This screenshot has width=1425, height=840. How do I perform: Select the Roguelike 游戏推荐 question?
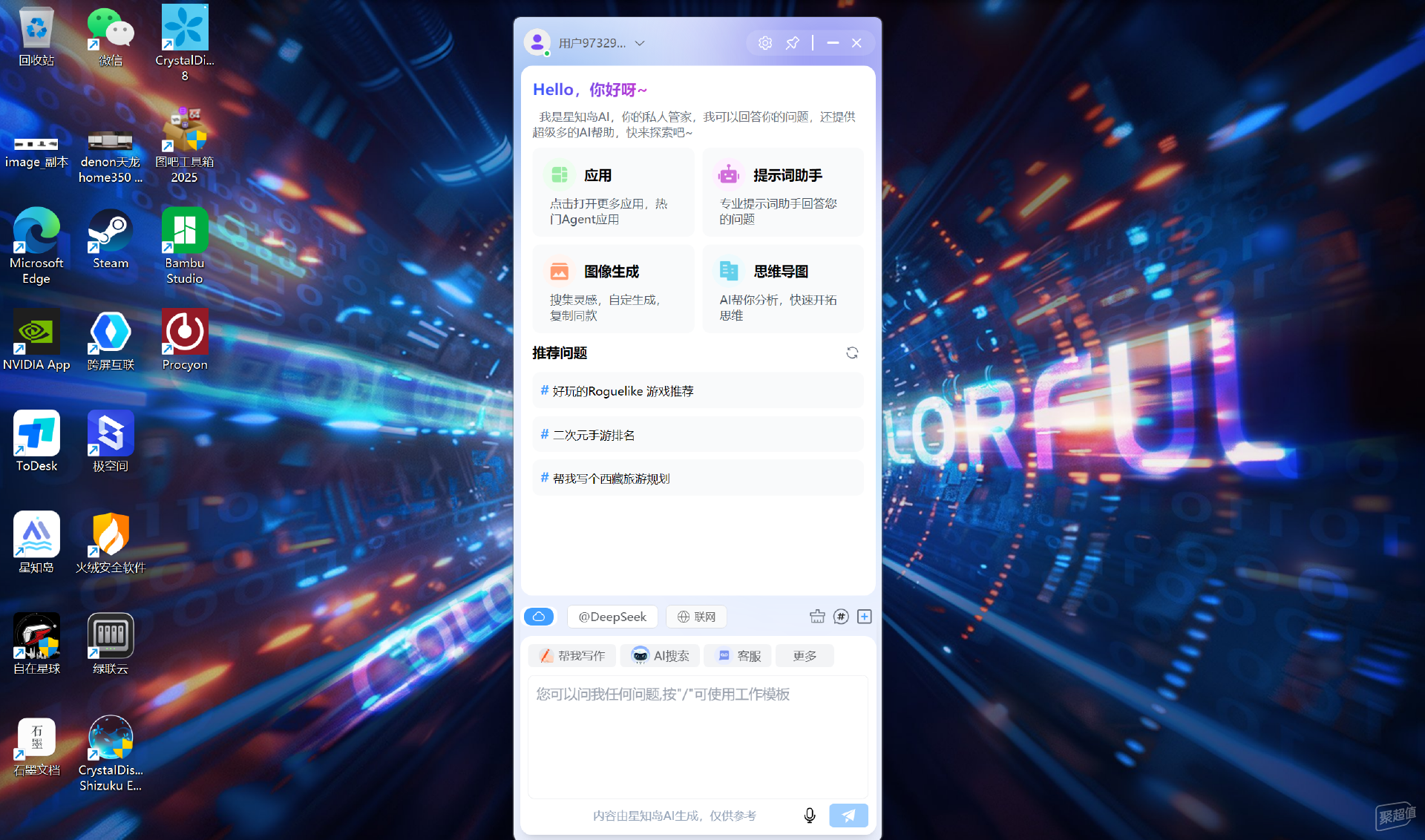coord(698,391)
